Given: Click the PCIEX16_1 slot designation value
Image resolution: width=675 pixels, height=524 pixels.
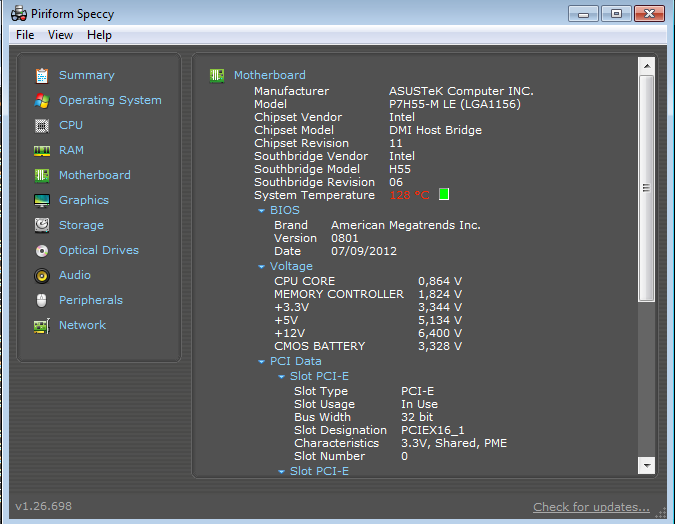Looking at the screenshot, I should (433, 430).
